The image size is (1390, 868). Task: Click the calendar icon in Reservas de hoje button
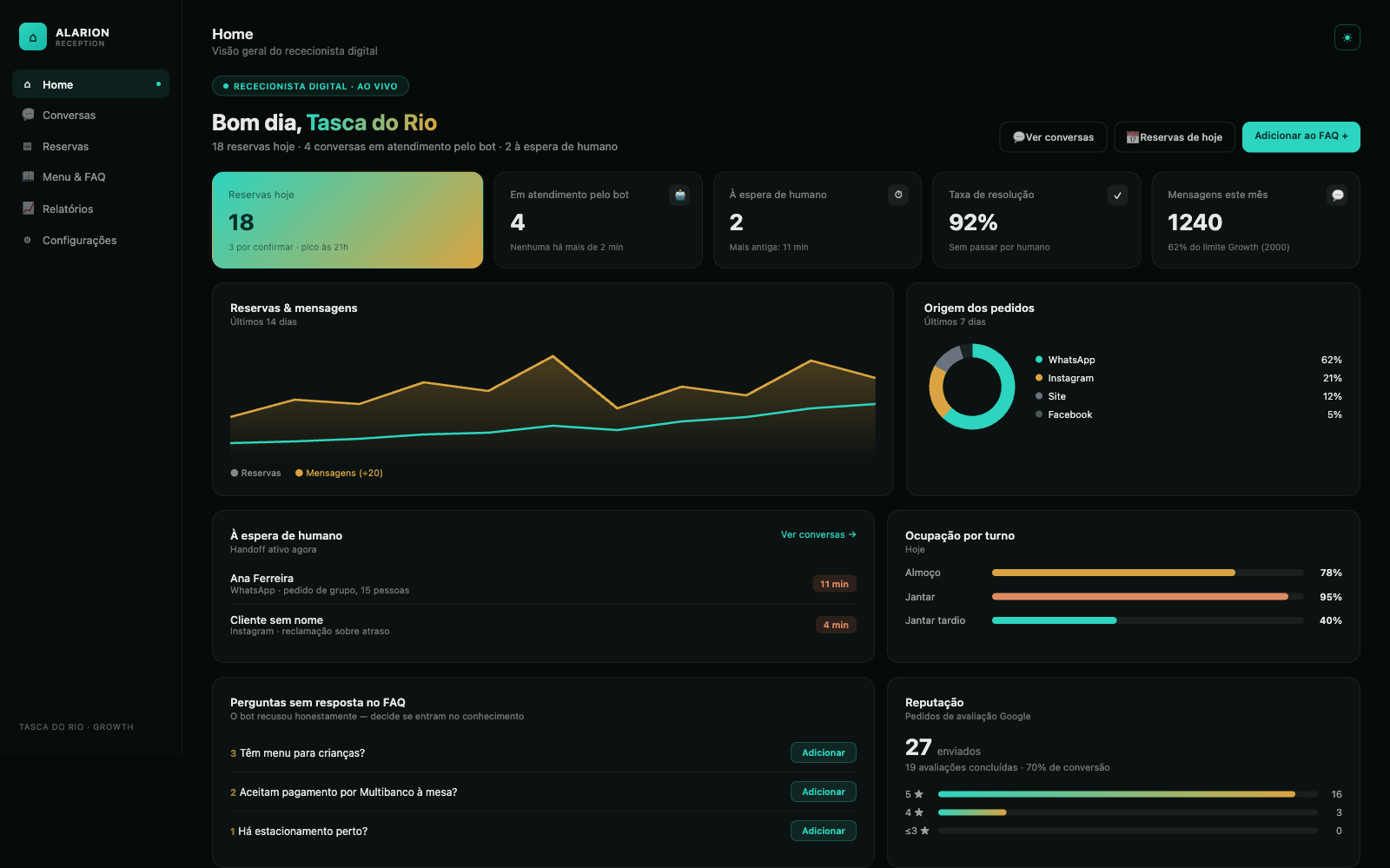point(1133,137)
